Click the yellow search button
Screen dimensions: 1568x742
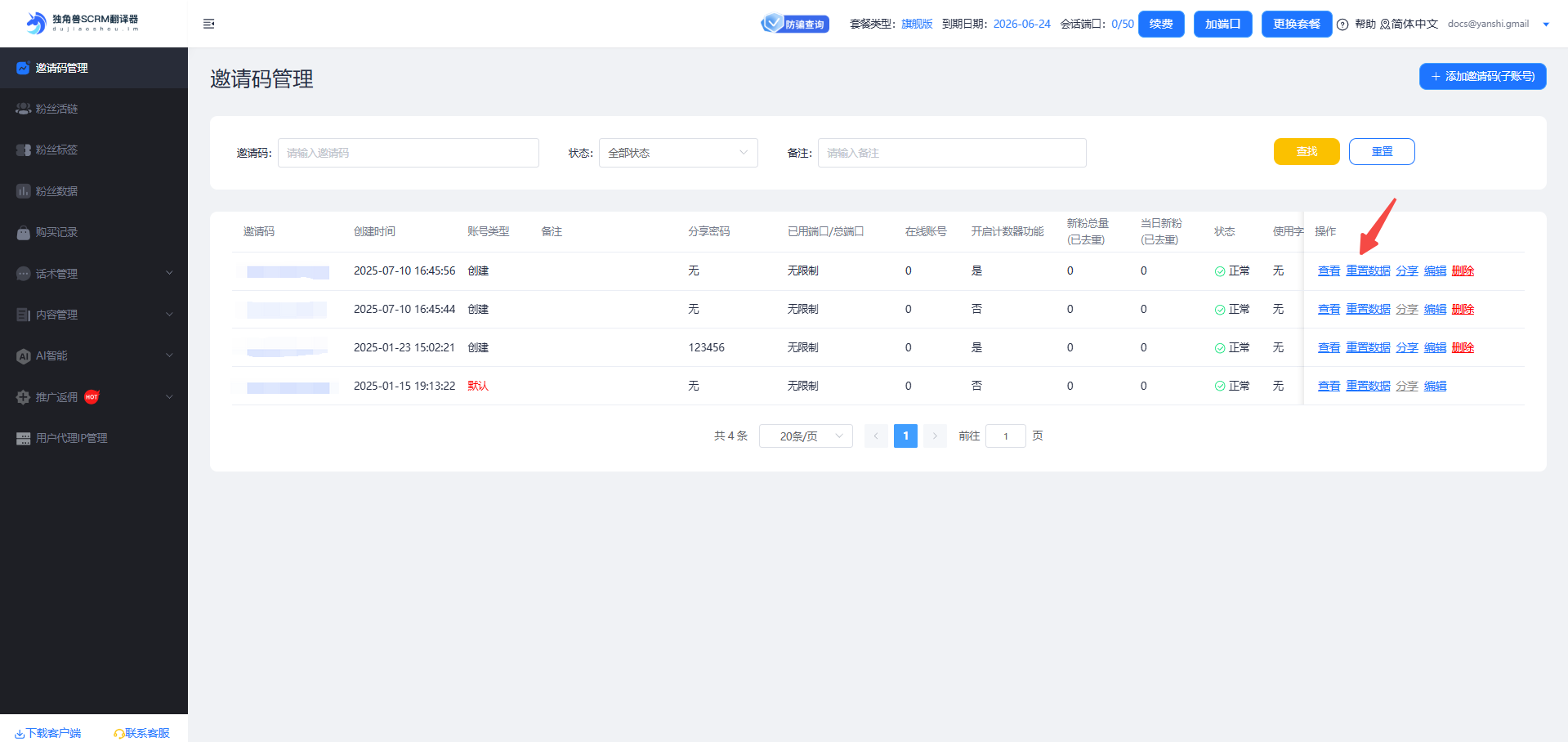pyautogui.click(x=1306, y=152)
